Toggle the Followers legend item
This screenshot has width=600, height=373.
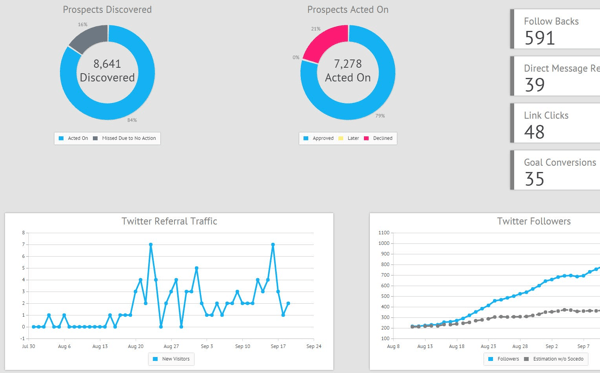click(504, 359)
